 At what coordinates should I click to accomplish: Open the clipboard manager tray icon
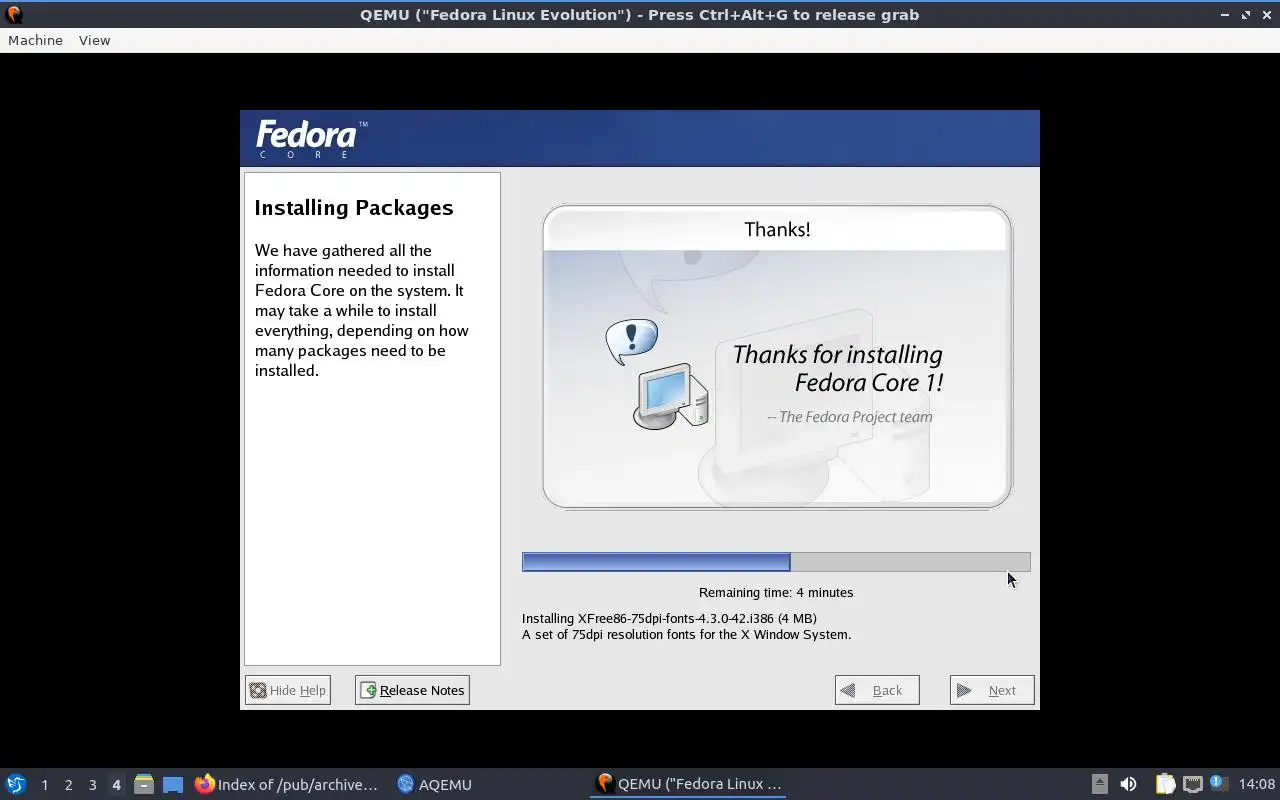(1165, 784)
